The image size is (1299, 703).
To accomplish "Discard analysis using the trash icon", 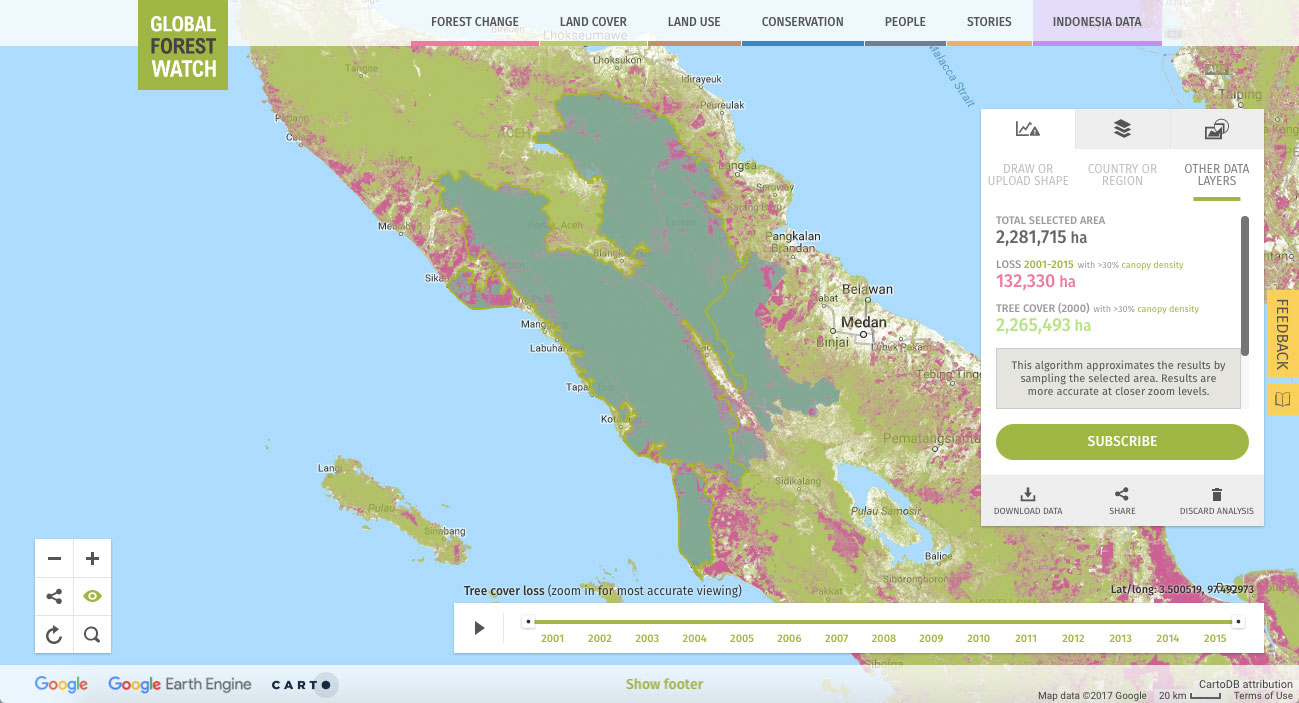I will click(1216, 501).
